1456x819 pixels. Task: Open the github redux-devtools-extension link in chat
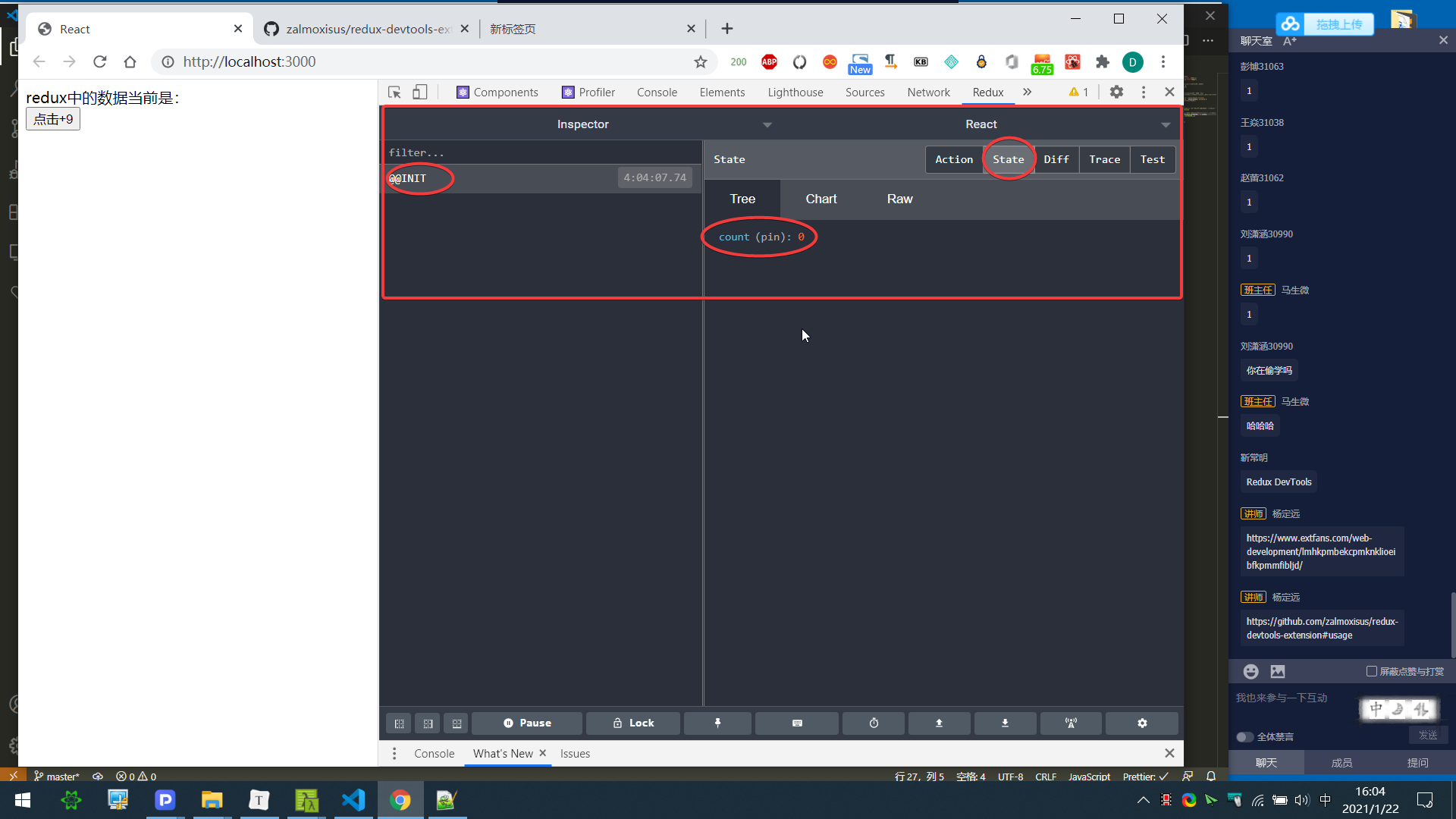click(1323, 628)
